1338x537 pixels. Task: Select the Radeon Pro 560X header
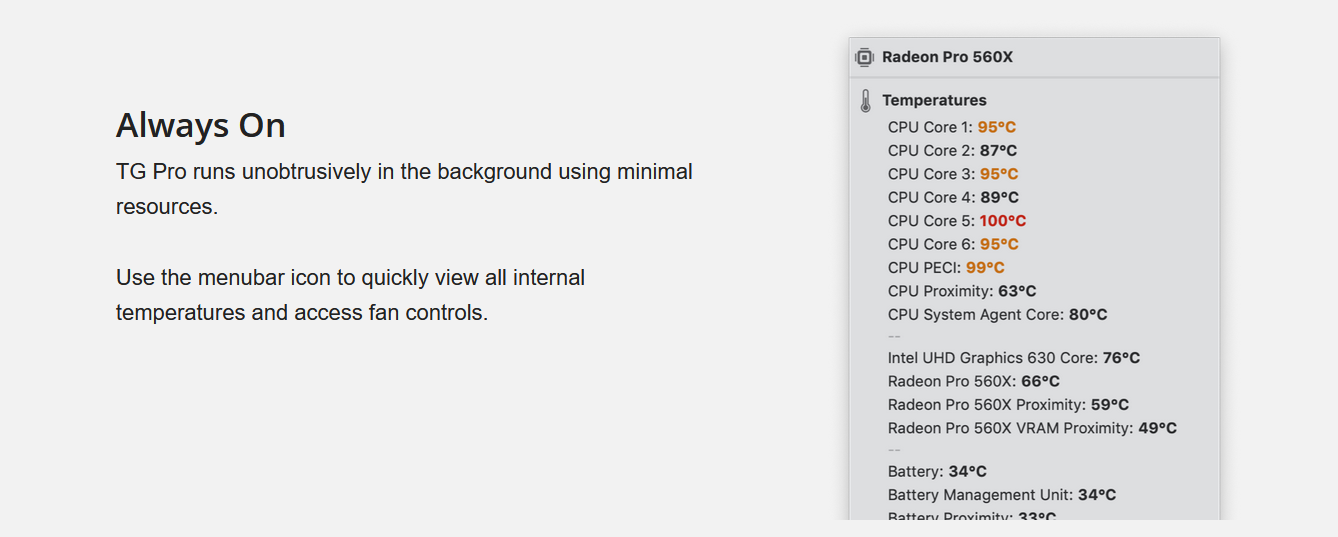[x=947, y=58]
